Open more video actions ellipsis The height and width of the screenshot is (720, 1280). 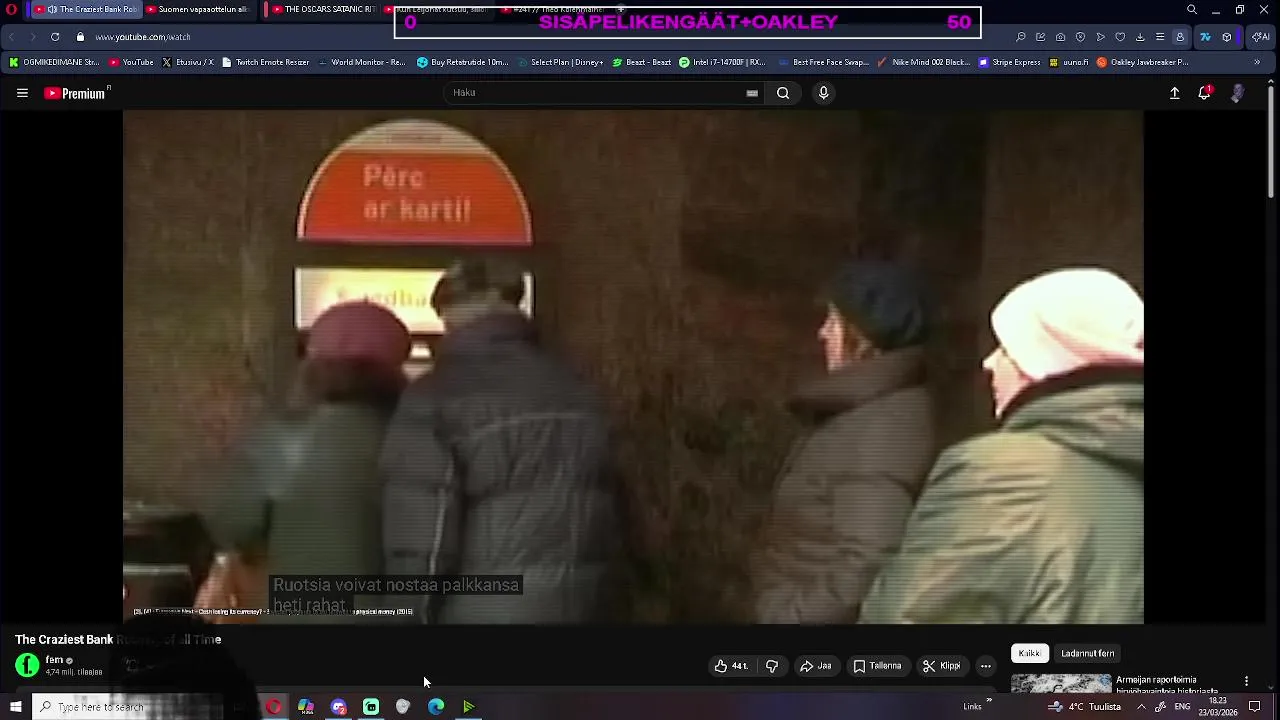(985, 666)
